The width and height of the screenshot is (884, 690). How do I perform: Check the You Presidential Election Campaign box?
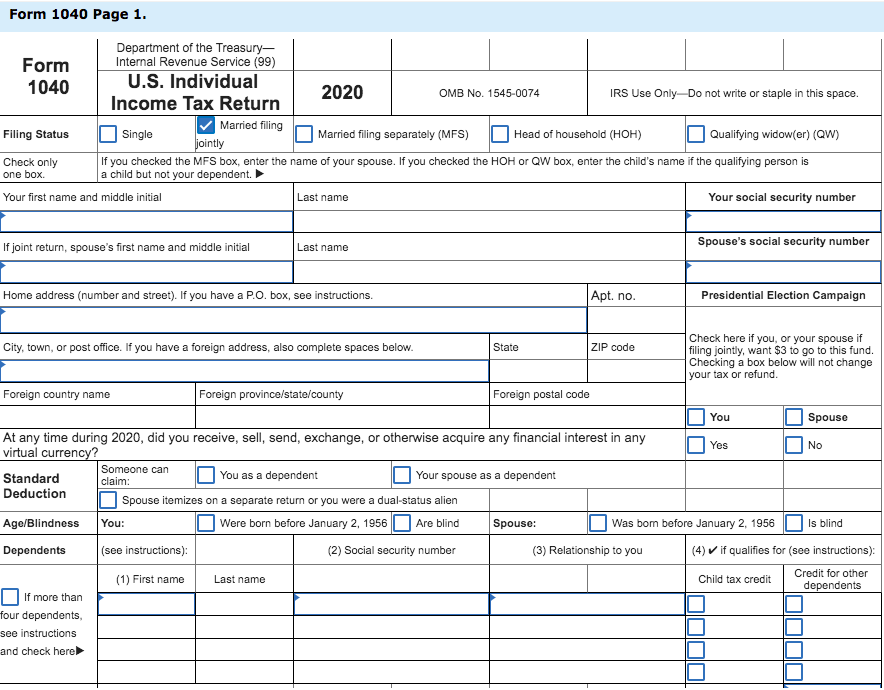pyautogui.click(x=696, y=417)
